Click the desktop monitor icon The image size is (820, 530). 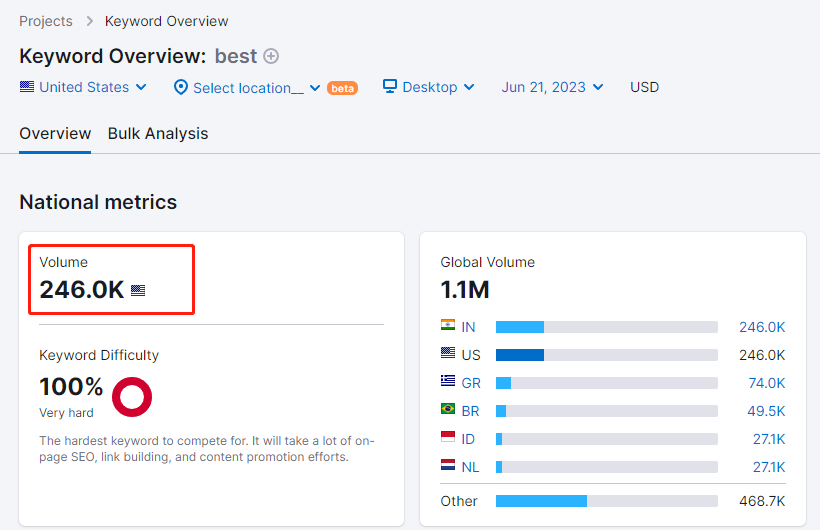390,87
